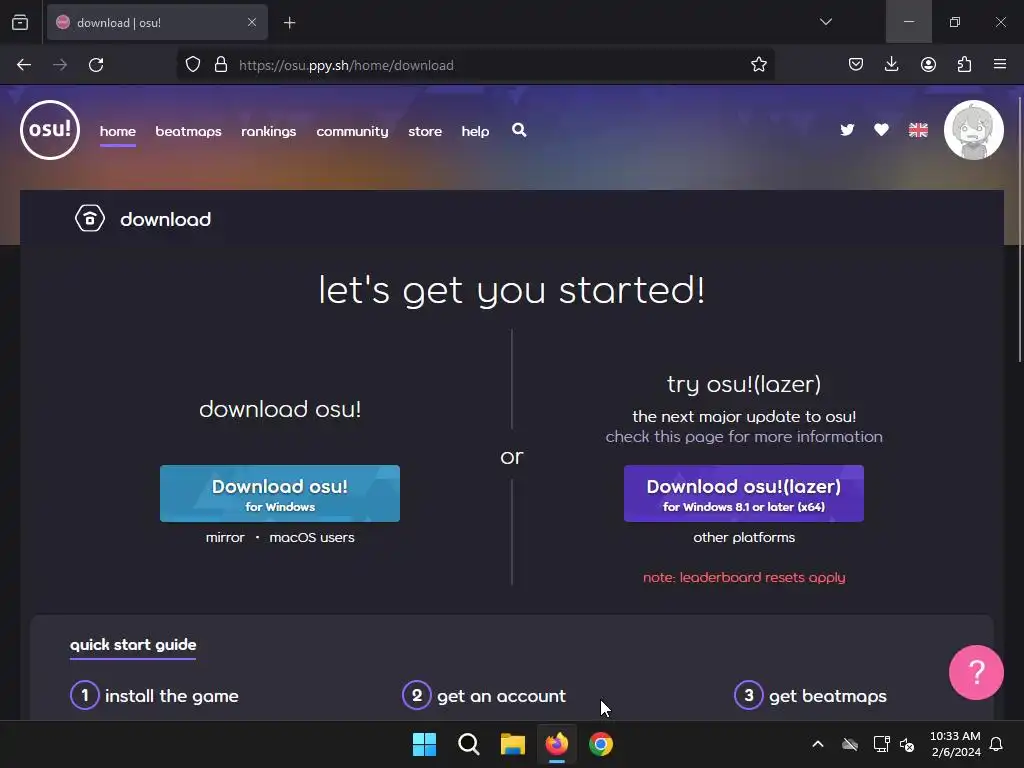
Task: Open the other platforms link
Action: coord(744,537)
